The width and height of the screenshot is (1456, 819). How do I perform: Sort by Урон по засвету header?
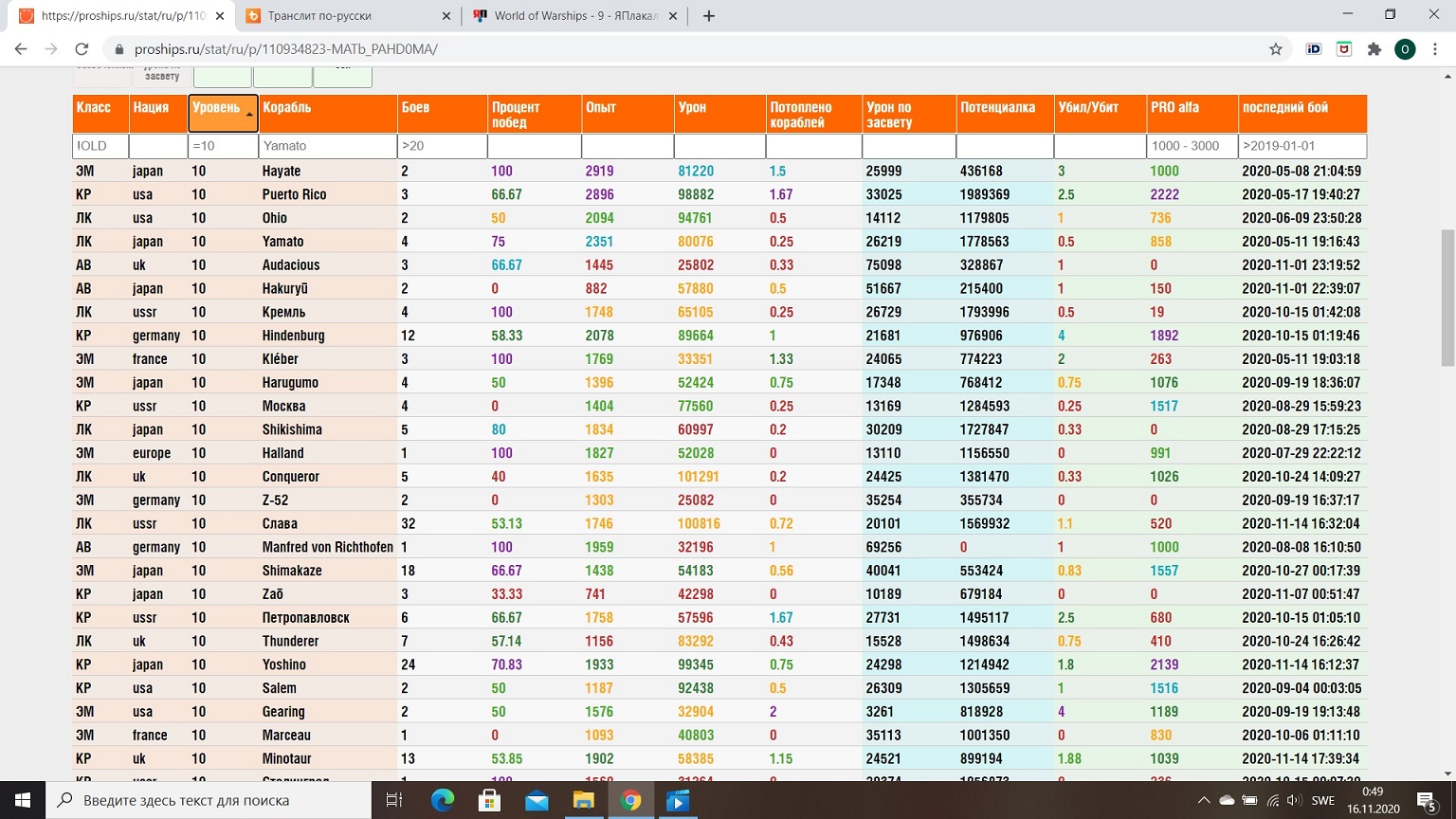tap(908, 114)
